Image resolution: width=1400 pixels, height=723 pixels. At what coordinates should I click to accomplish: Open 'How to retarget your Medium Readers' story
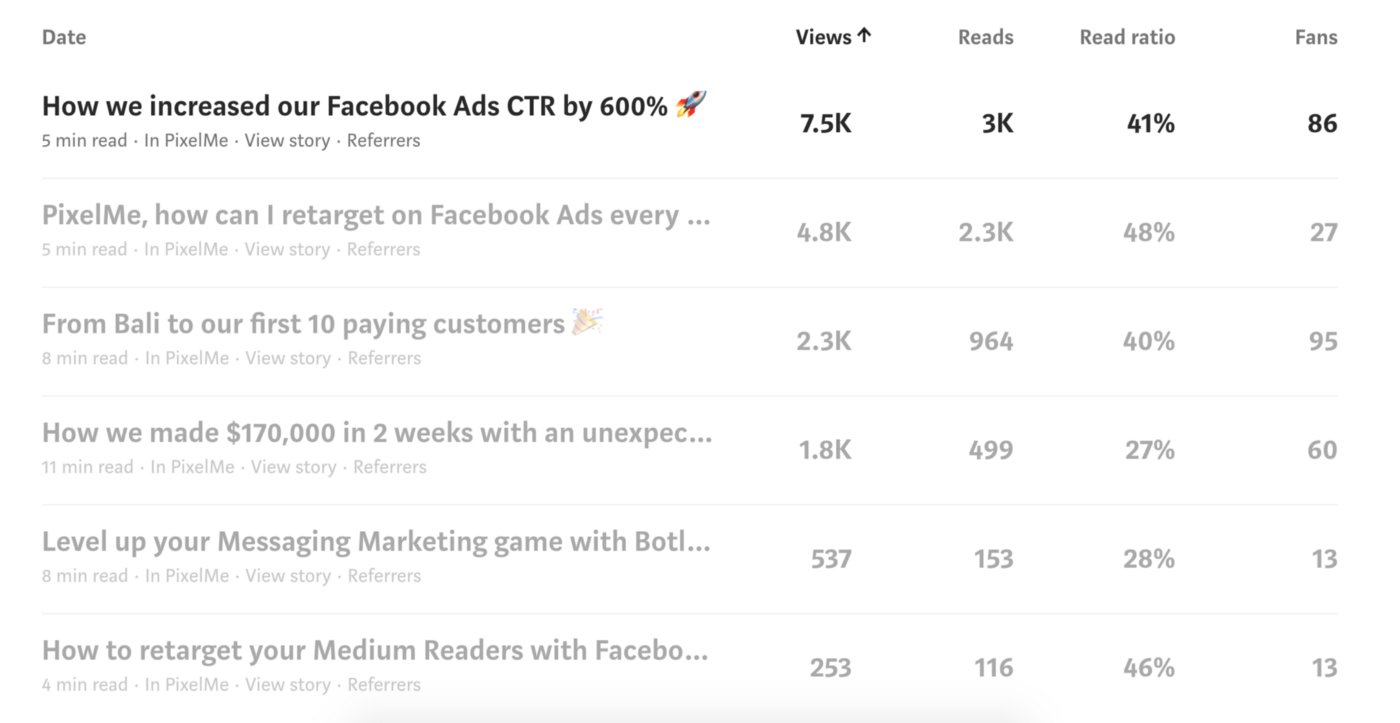(375, 651)
